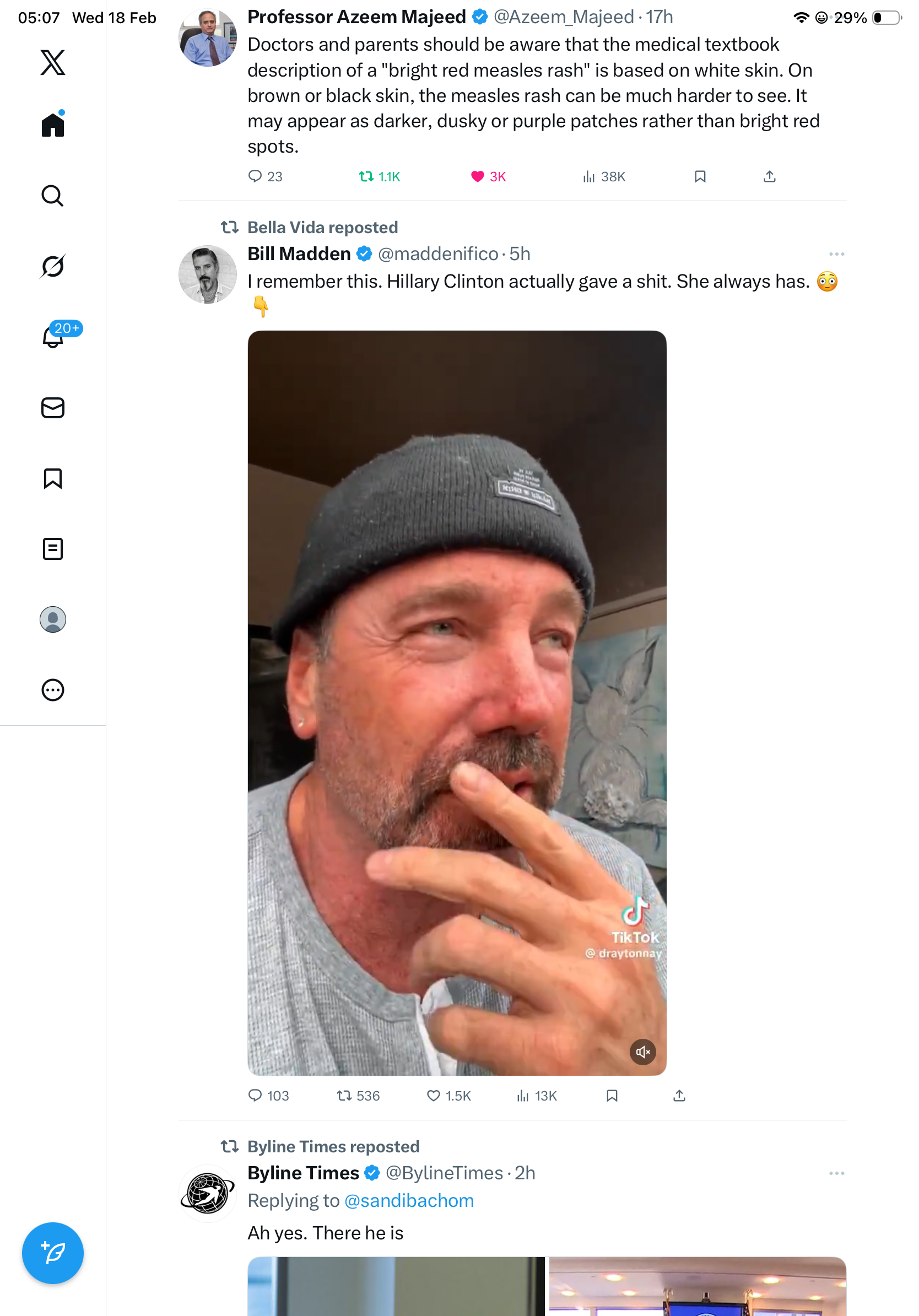Open the Profile tab in sidebar
The height and width of the screenshot is (1316, 919).
53,619
